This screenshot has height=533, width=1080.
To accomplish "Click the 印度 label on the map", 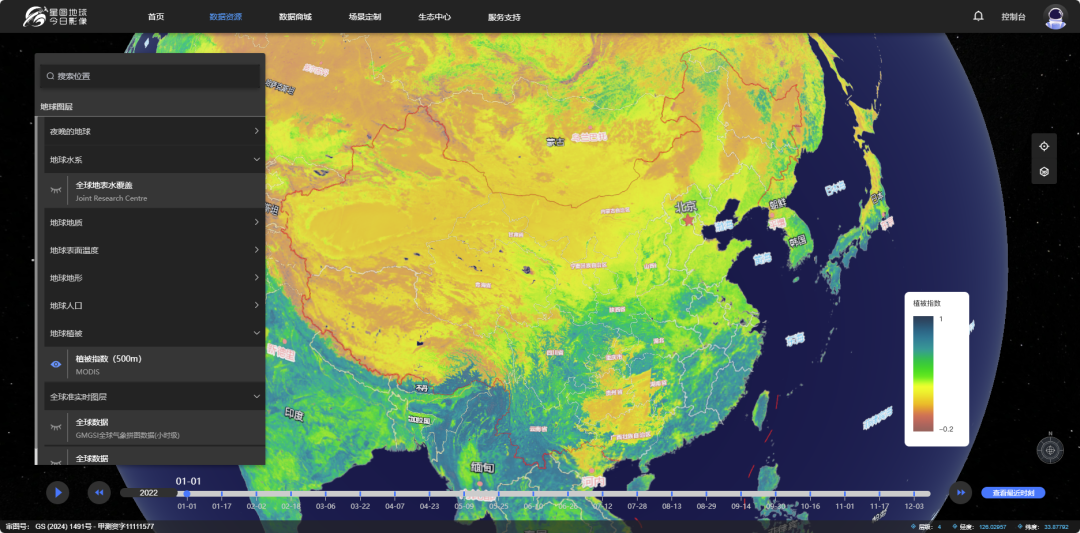I will [x=293, y=413].
